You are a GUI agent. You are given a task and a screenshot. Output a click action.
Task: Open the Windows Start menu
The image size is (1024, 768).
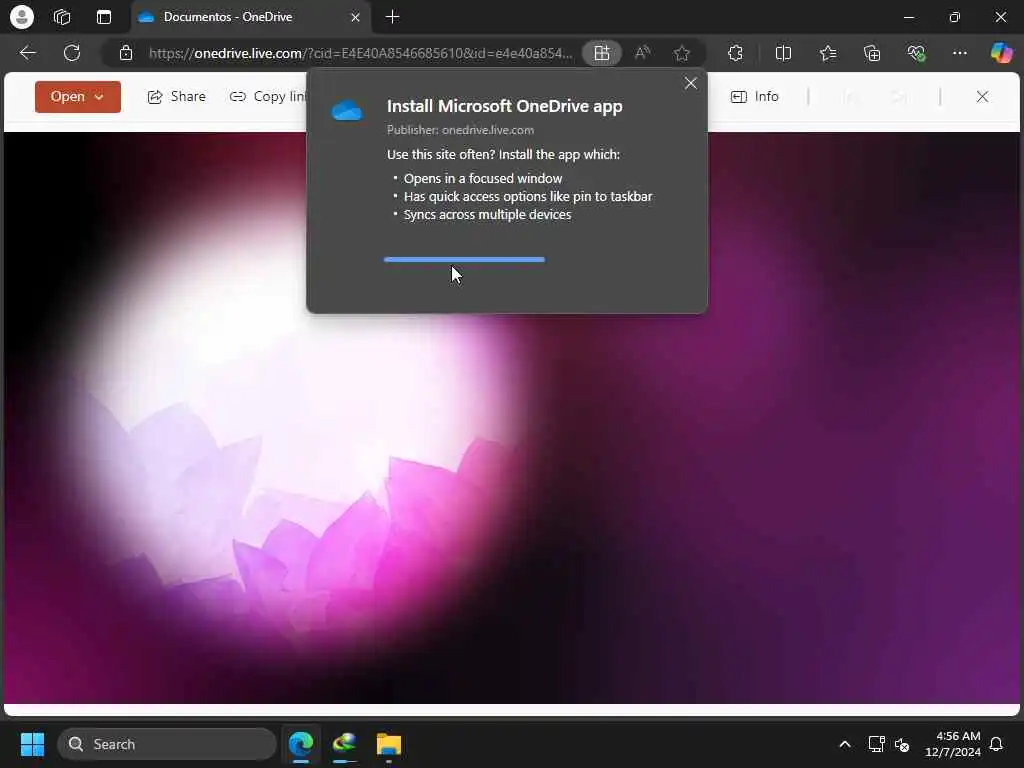[32, 744]
